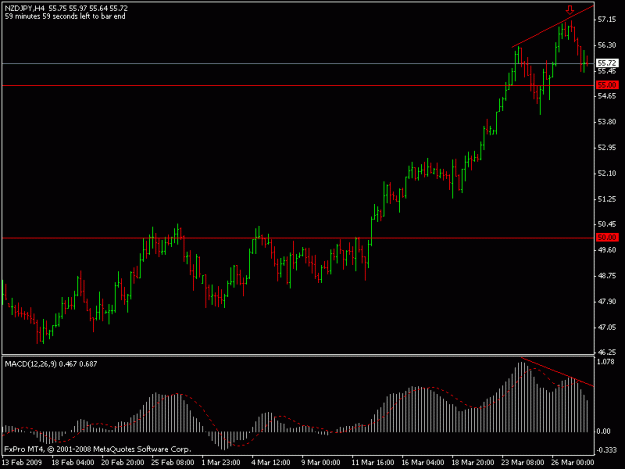Click the '20 Feb 20:00' time axis label

(122, 463)
